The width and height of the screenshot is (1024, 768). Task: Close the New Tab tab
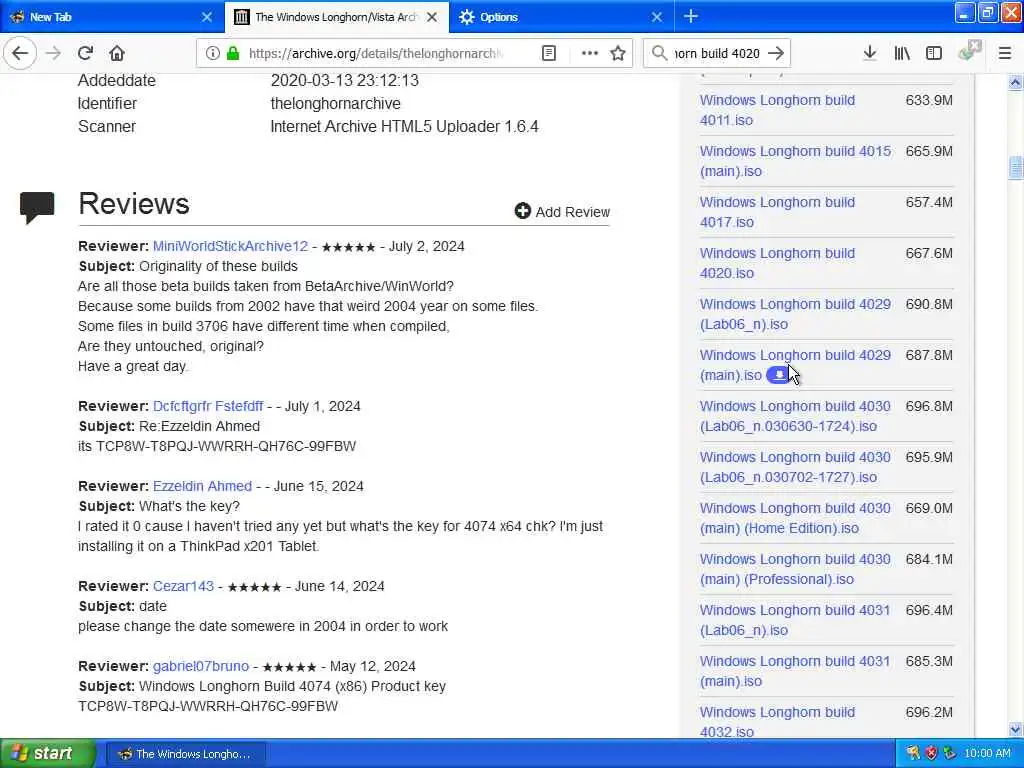(x=207, y=17)
